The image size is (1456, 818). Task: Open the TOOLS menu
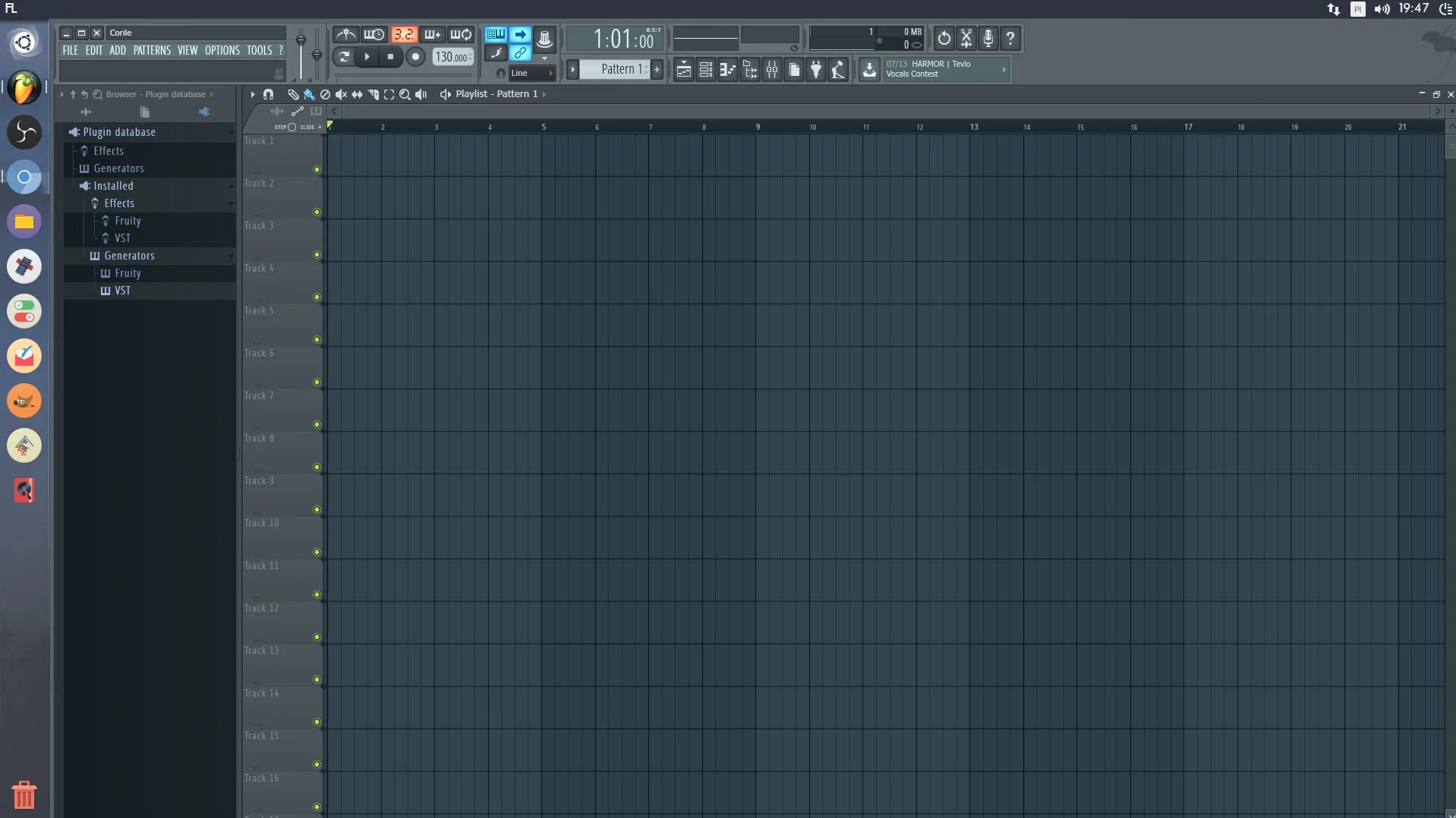[260, 50]
